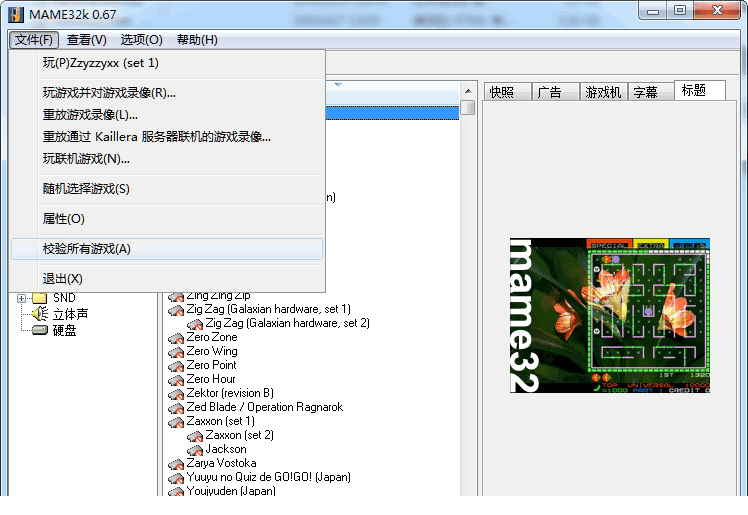This screenshot has width=748, height=515.
Task: Select Zed Blade / Operation Ragnarok
Action: [x=265, y=407]
